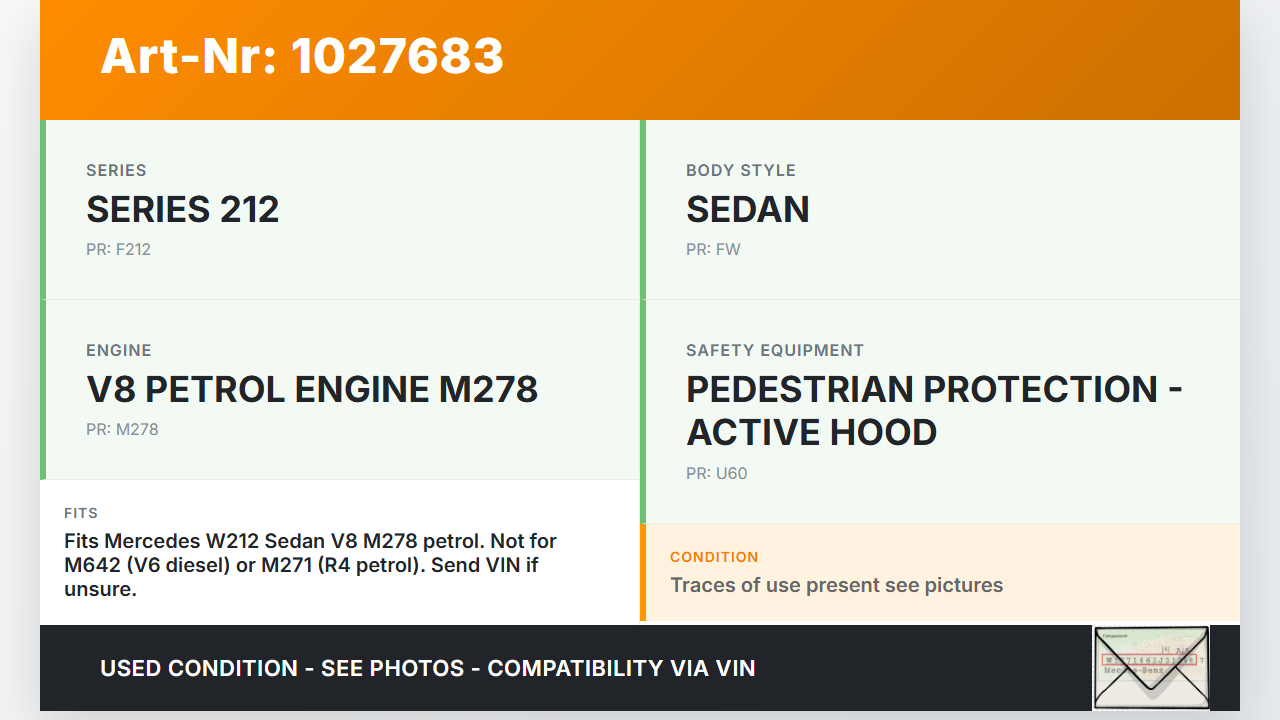The width and height of the screenshot is (1280, 720).
Task: Click the SAFETY EQUIPMENT label
Action: click(774, 350)
